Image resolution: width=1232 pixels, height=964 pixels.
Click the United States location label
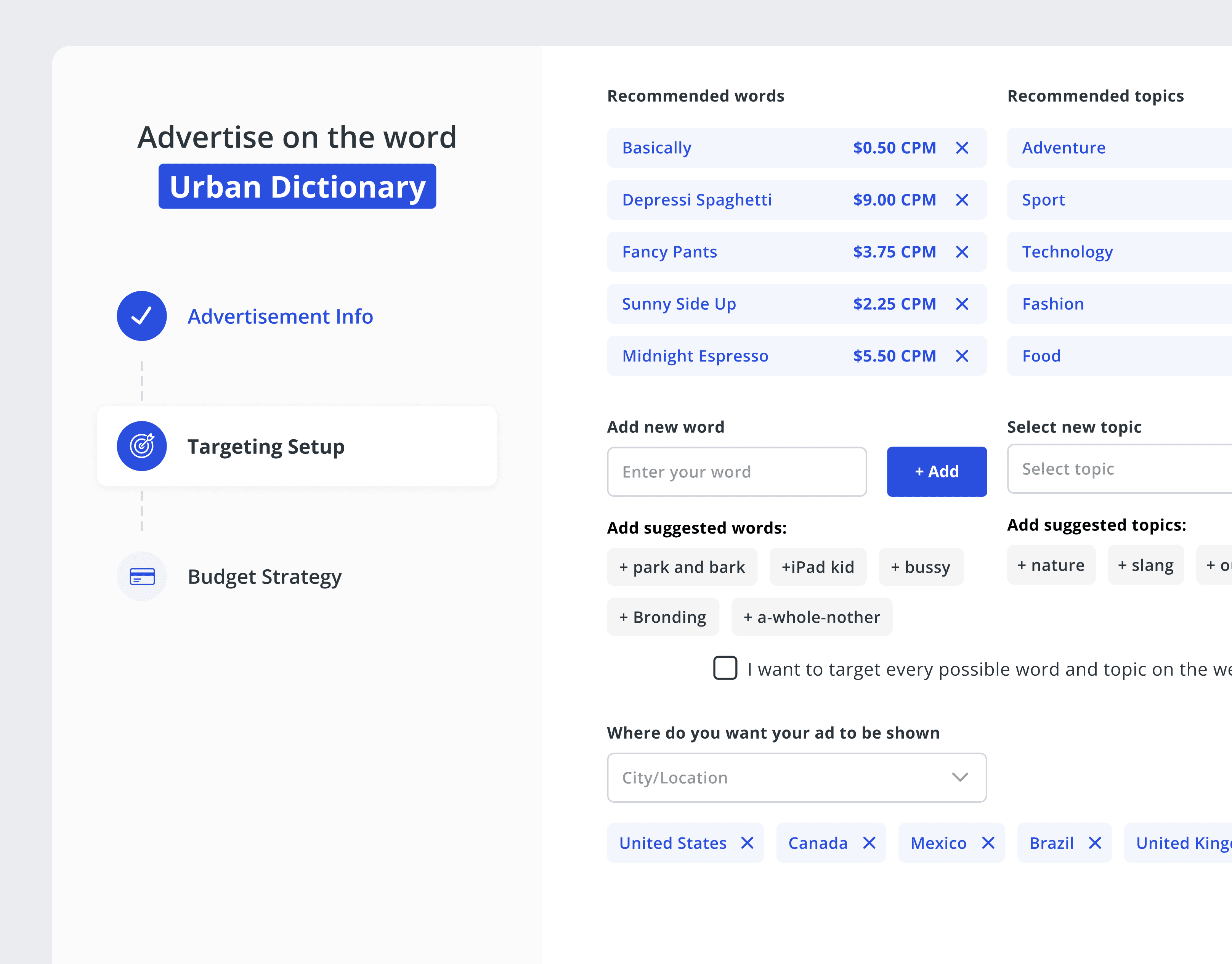[673, 843]
